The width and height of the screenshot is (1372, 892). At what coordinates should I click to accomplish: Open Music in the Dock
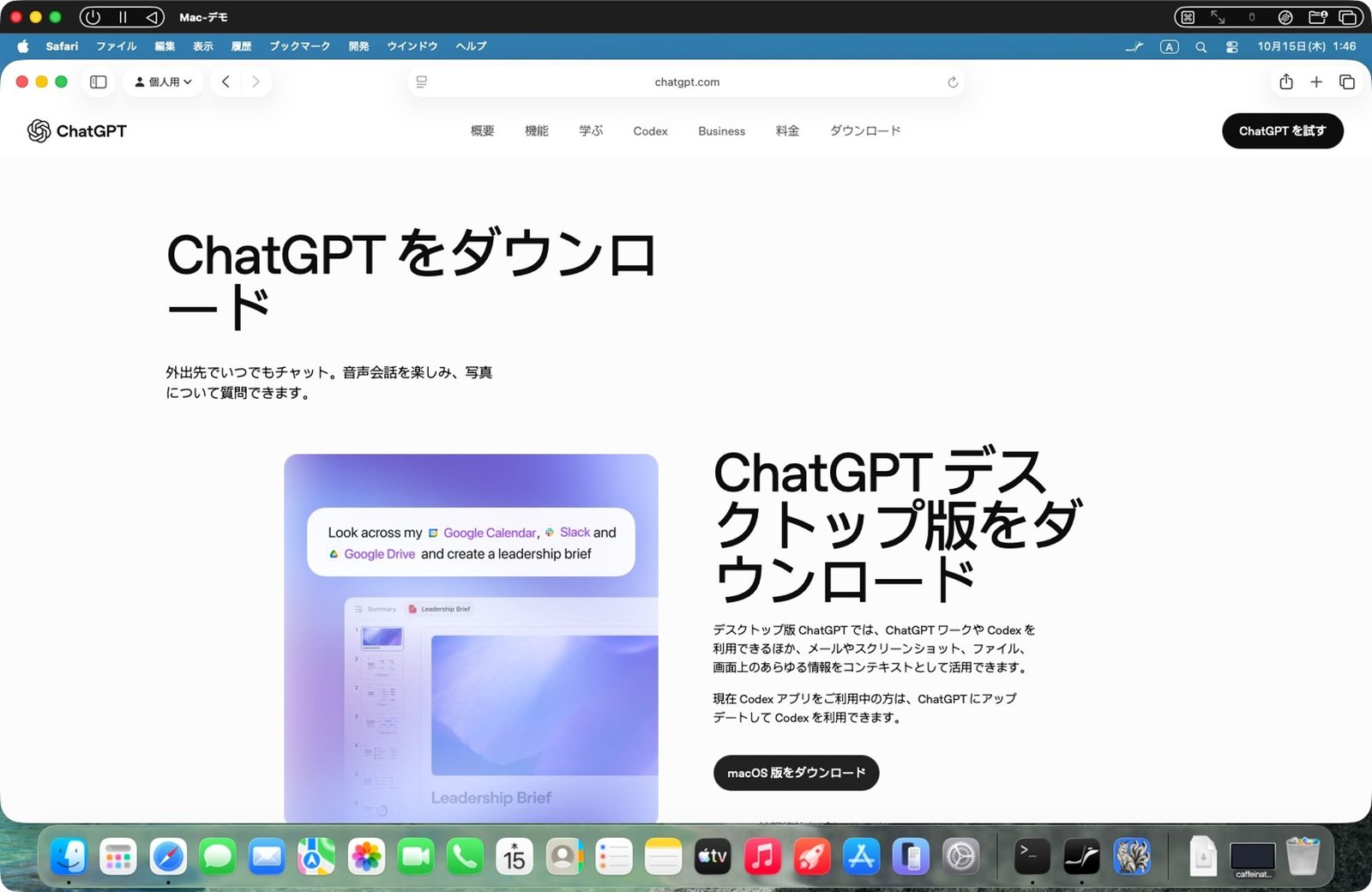(762, 856)
